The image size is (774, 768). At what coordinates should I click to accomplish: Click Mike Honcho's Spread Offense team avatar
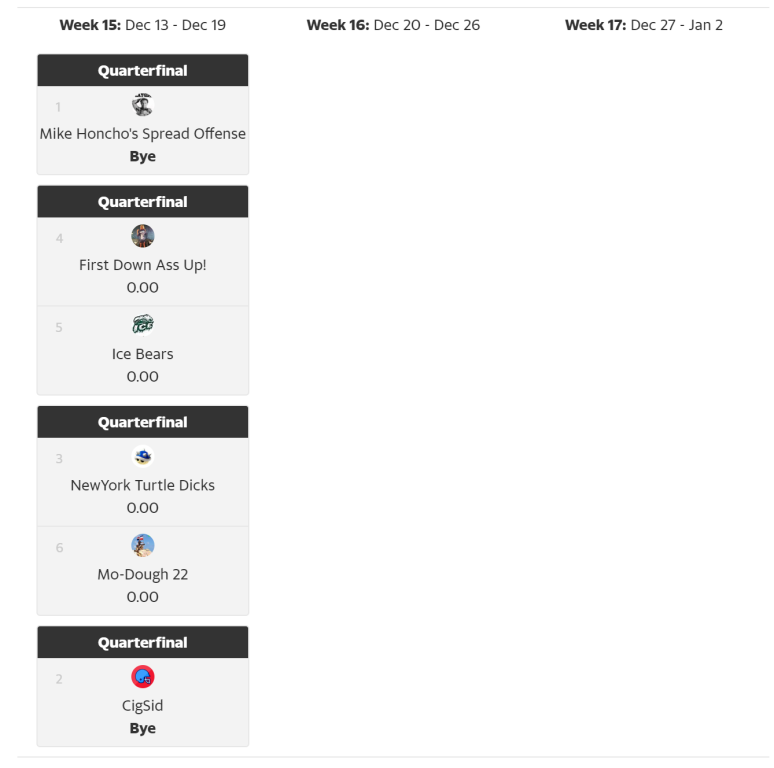pos(143,105)
